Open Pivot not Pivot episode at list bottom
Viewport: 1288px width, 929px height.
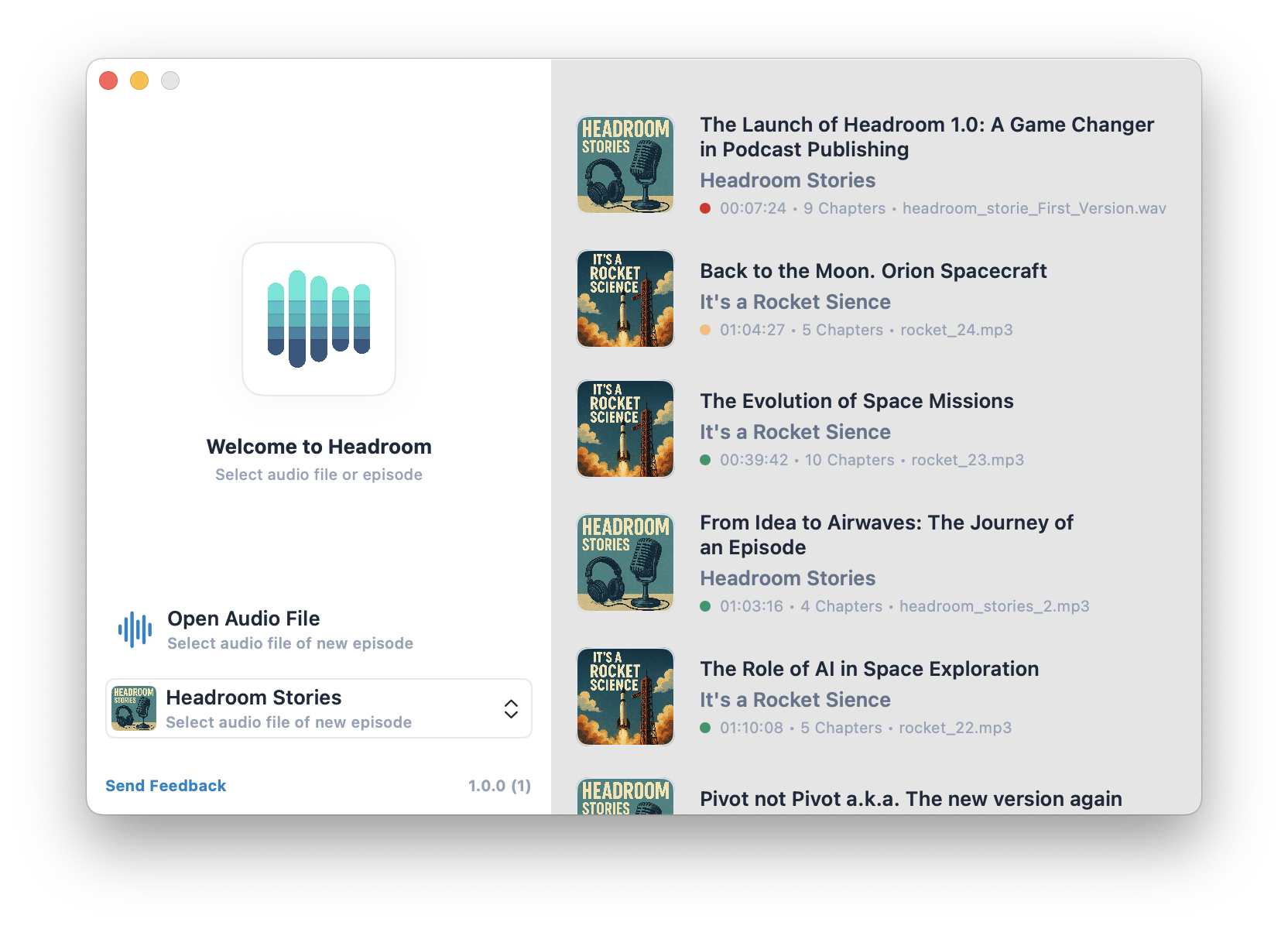(x=910, y=799)
